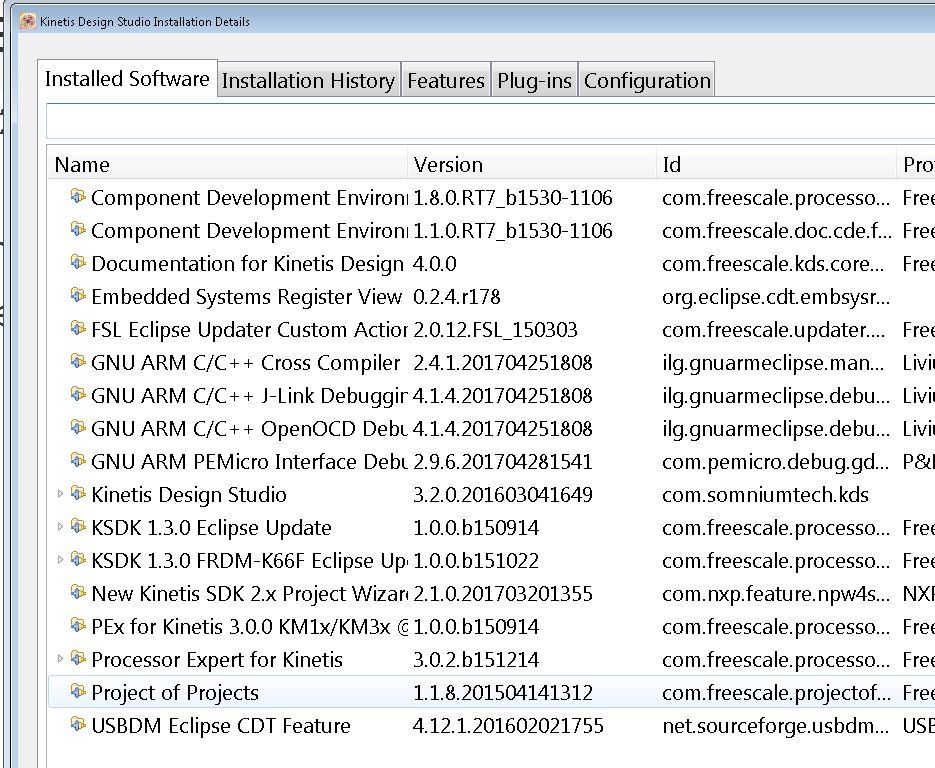The image size is (935, 768).
Task: Click icon beside KSDK 1.3.0 FRDM-K66F Eclipse Update
Action: (x=78, y=559)
